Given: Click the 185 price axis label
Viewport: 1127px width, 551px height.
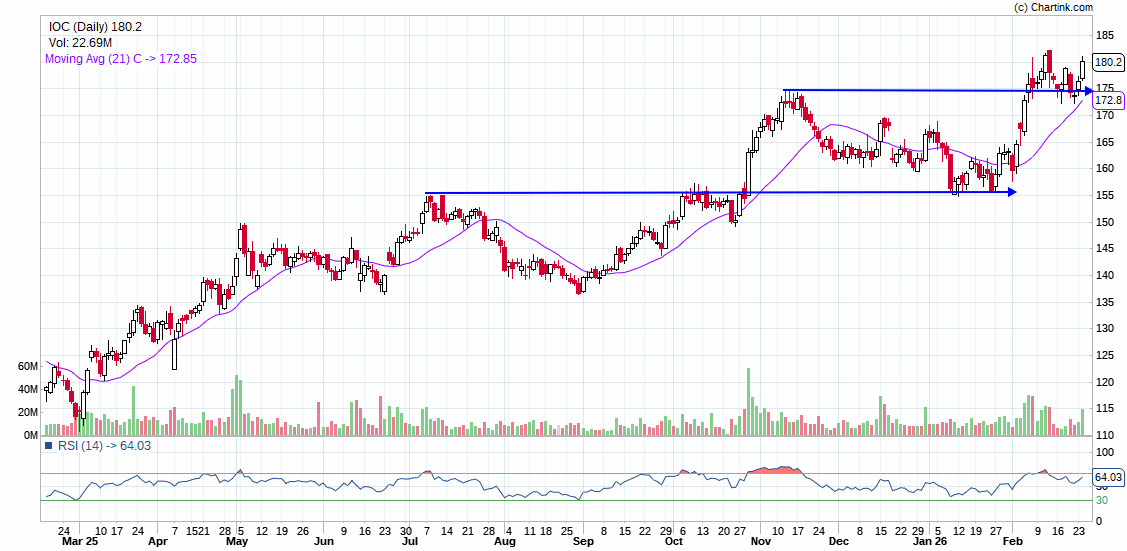Looking at the screenshot, I should pos(1104,35).
